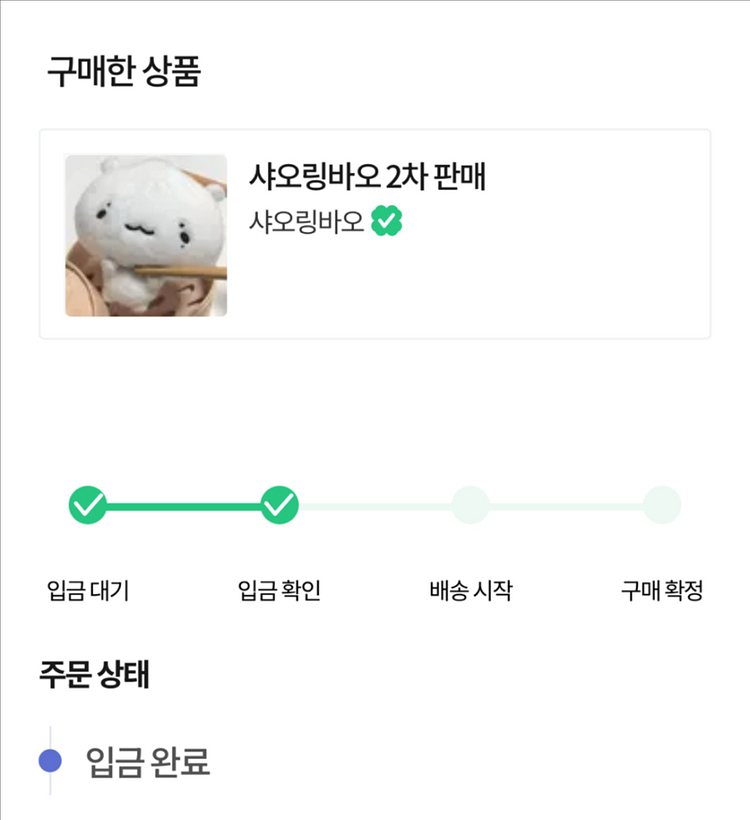Click the blue dot beside 입금 완료
Image resolution: width=750 pixels, height=820 pixels.
coord(50,762)
